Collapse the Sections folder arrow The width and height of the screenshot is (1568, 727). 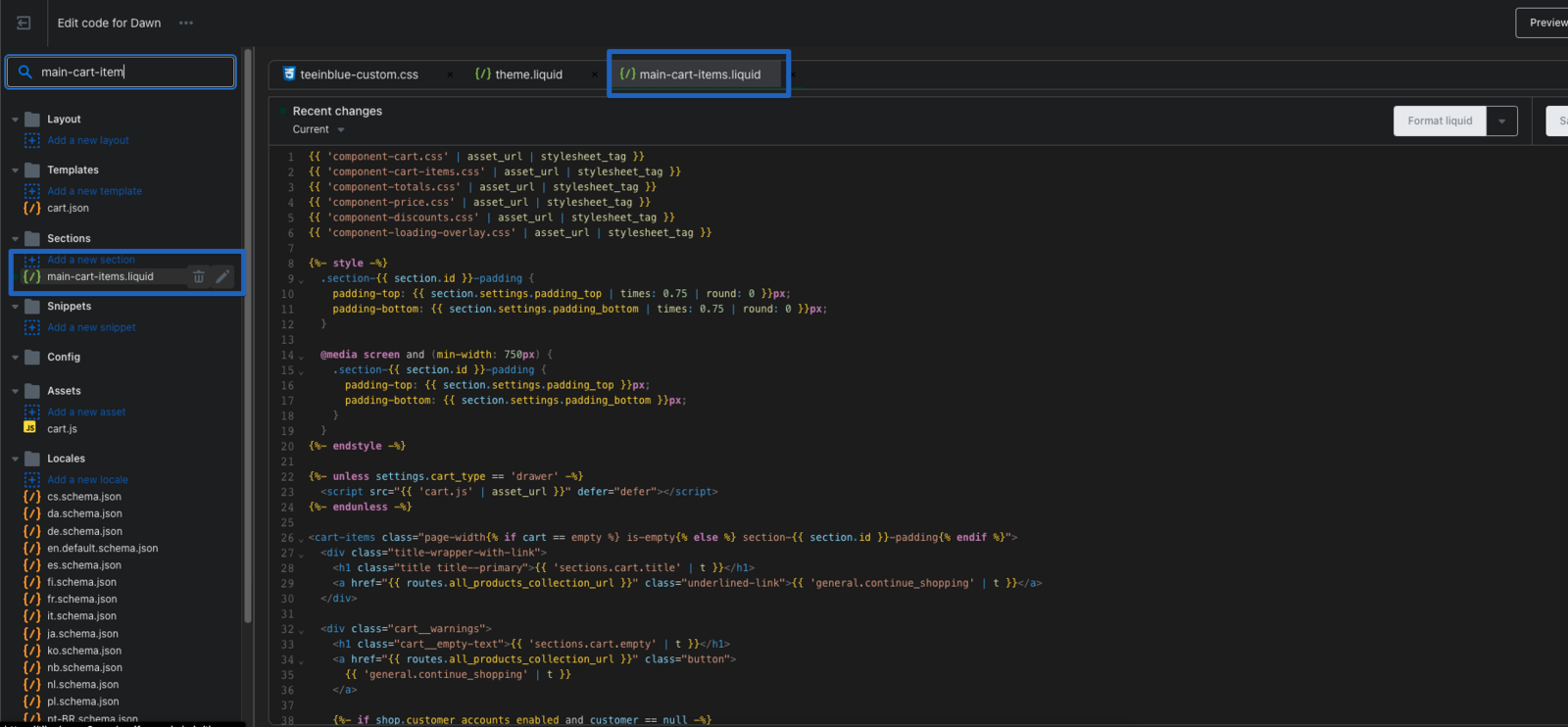15,239
